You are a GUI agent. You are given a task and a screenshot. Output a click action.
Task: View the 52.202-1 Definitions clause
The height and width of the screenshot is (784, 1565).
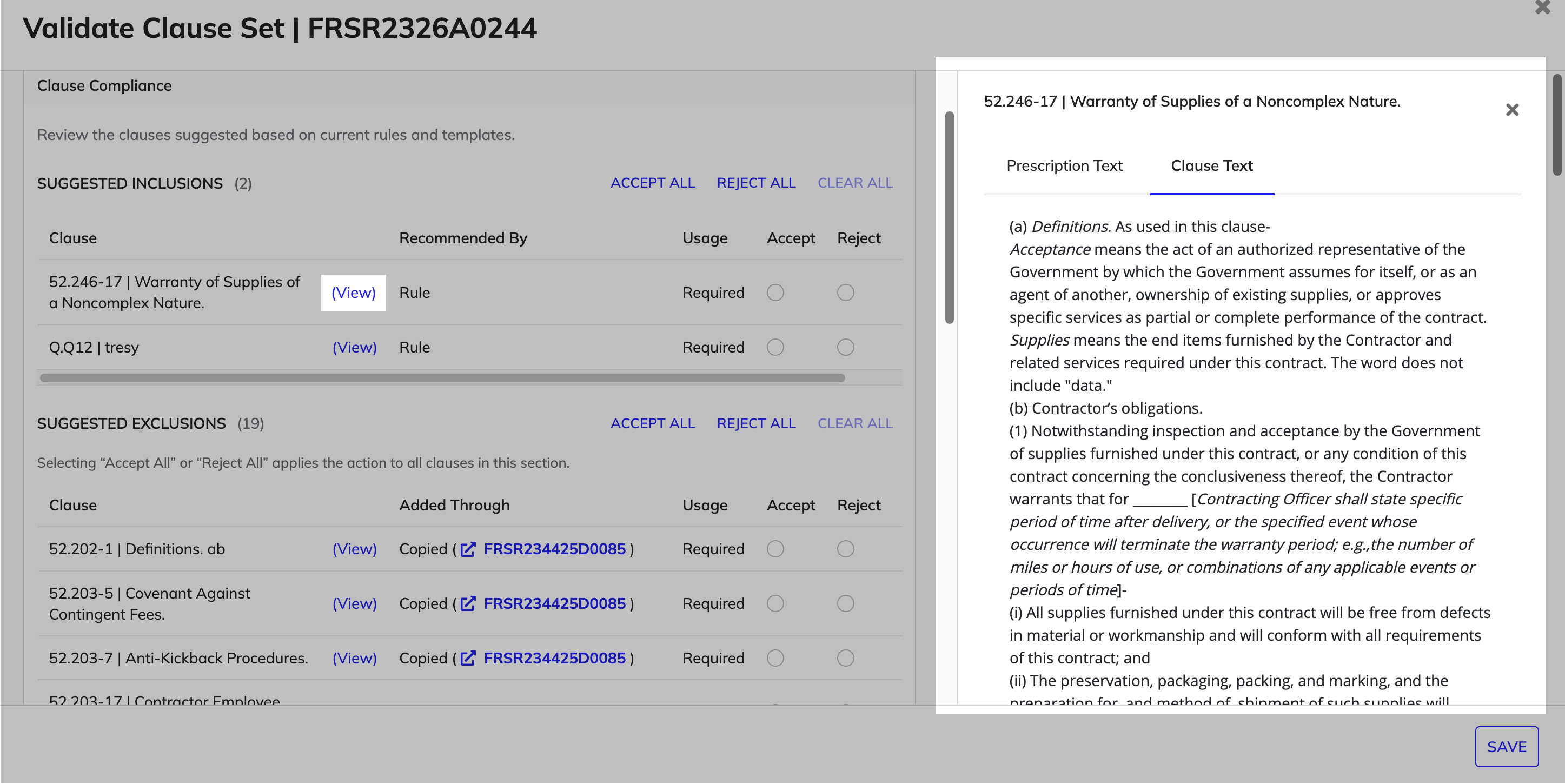354,549
